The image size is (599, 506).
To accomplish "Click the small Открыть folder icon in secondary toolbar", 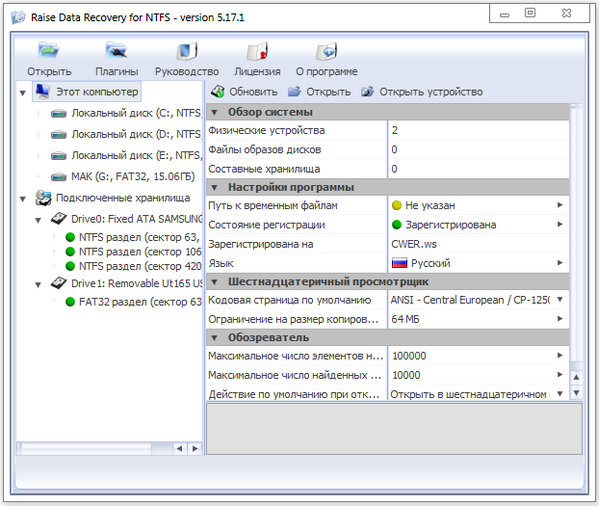I will coord(294,92).
